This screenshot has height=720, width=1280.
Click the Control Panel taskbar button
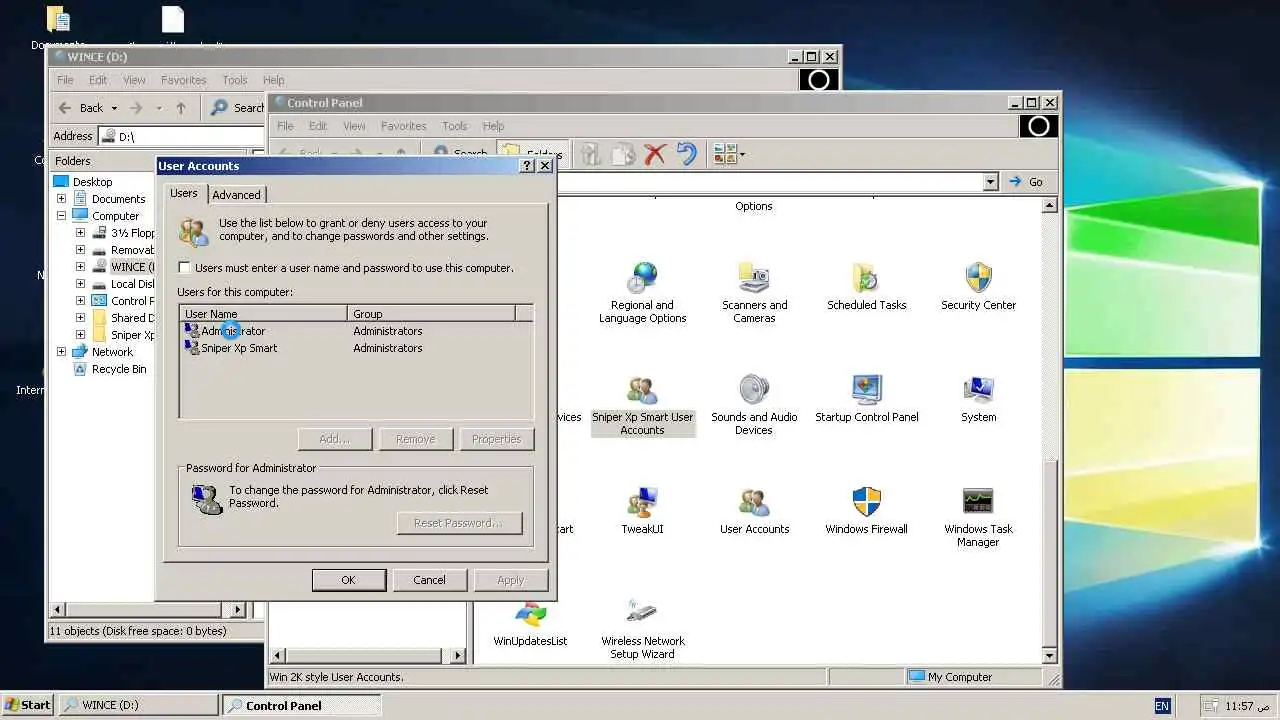coord(301,705)
